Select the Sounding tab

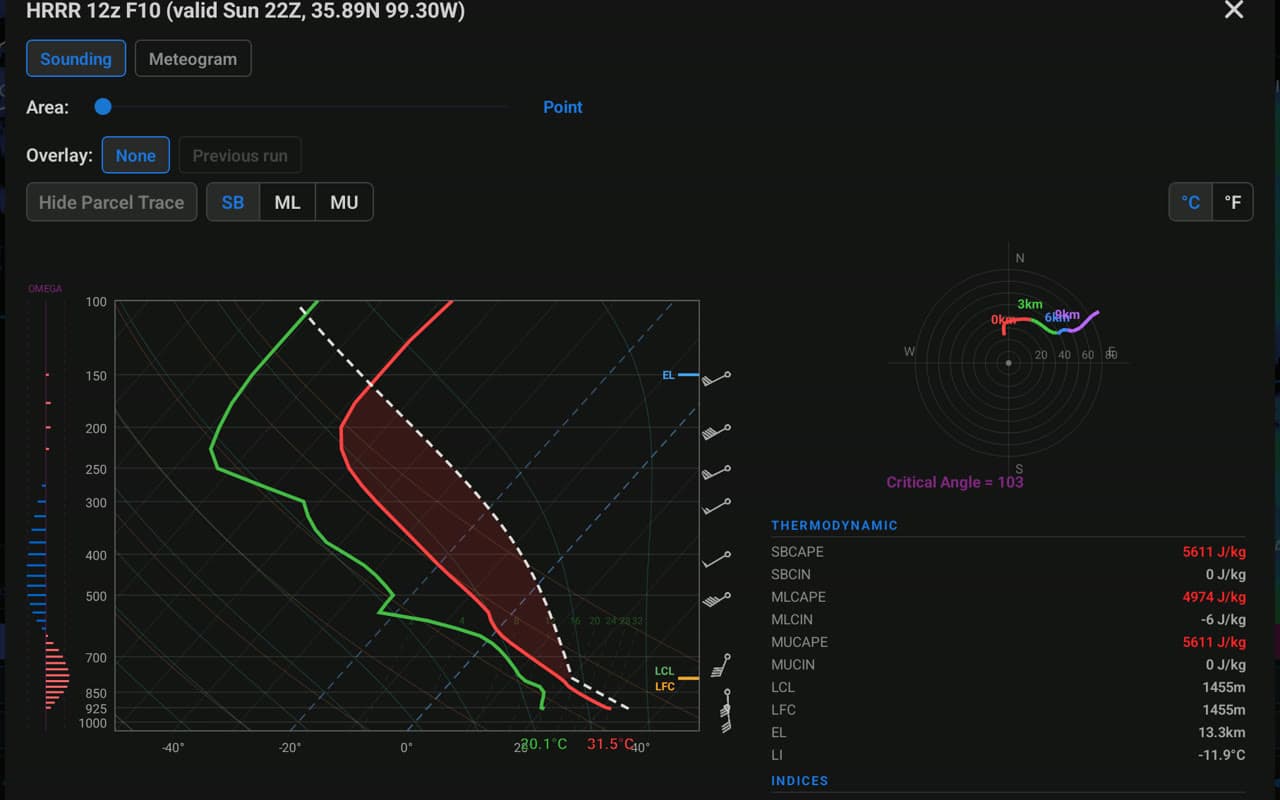point(76,59)
